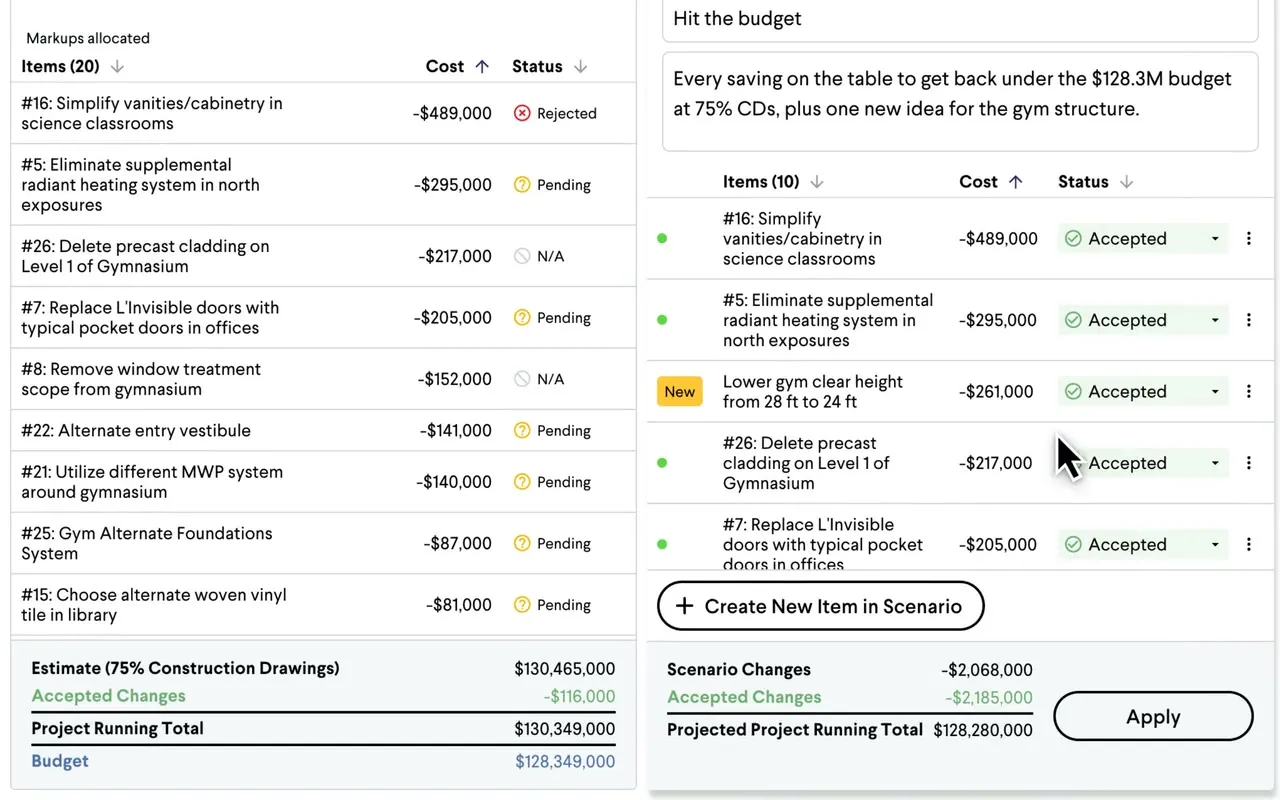Click green dot beside #7 scenario item
The image size is (1280, 800).
(662, 545)
